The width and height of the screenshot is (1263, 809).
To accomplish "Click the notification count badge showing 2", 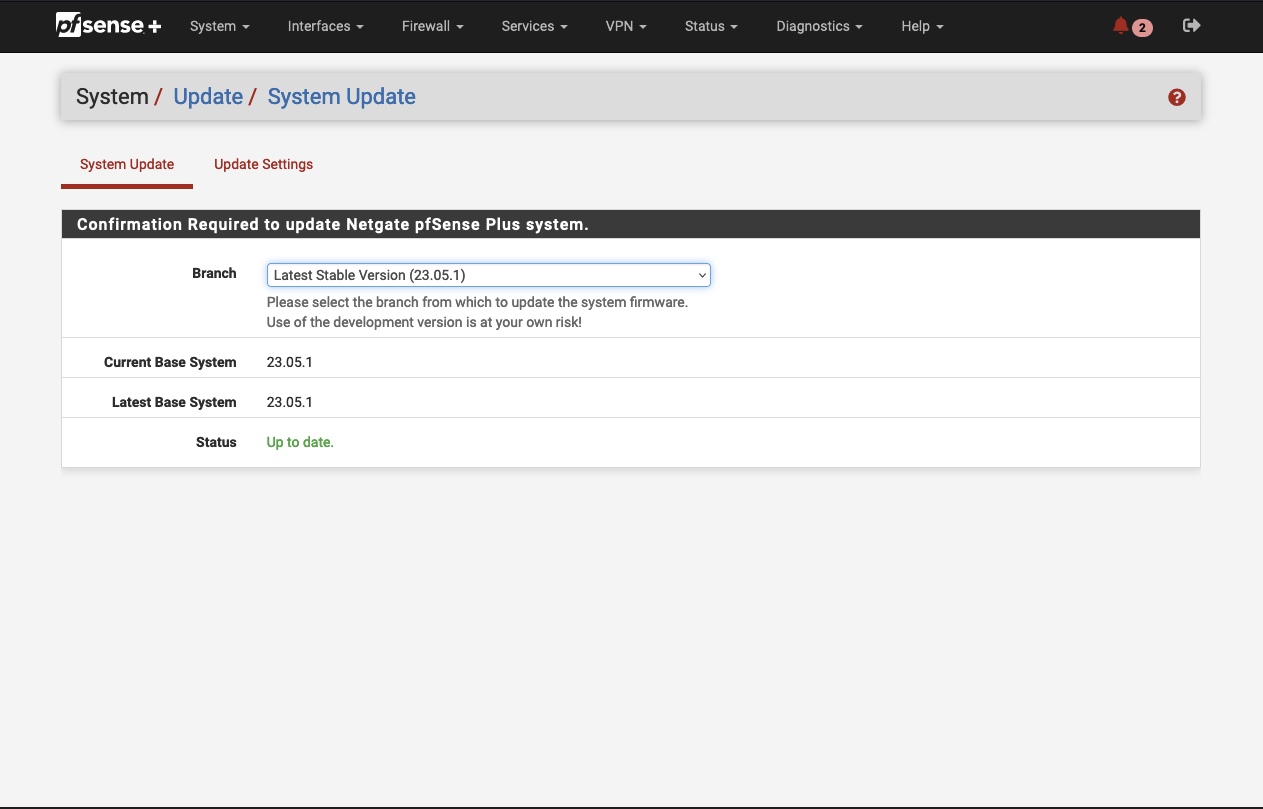I will coord(1142,27).
